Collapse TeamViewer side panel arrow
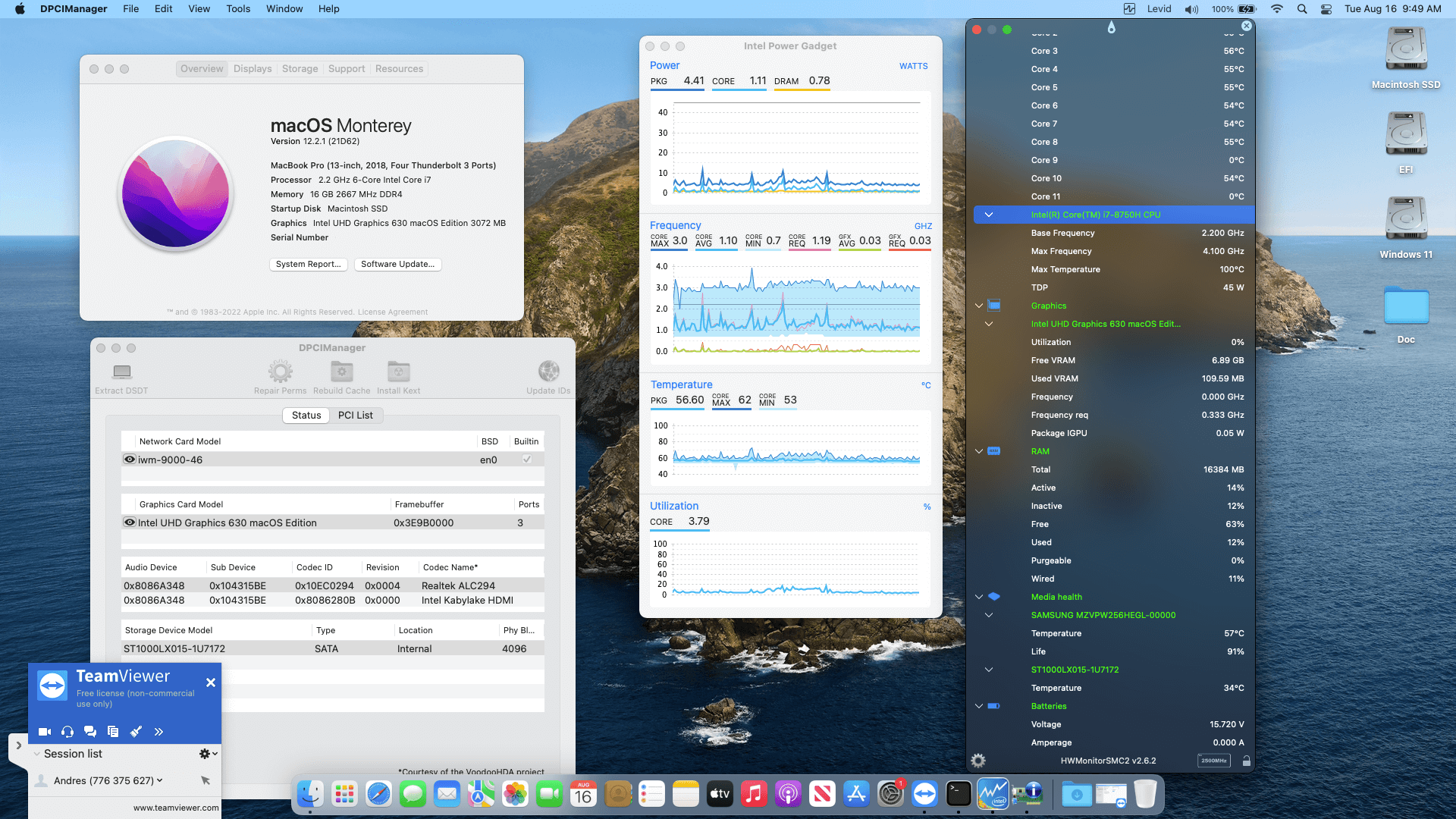The width and height of the screenshot is (1456, 819). (18, 745)
